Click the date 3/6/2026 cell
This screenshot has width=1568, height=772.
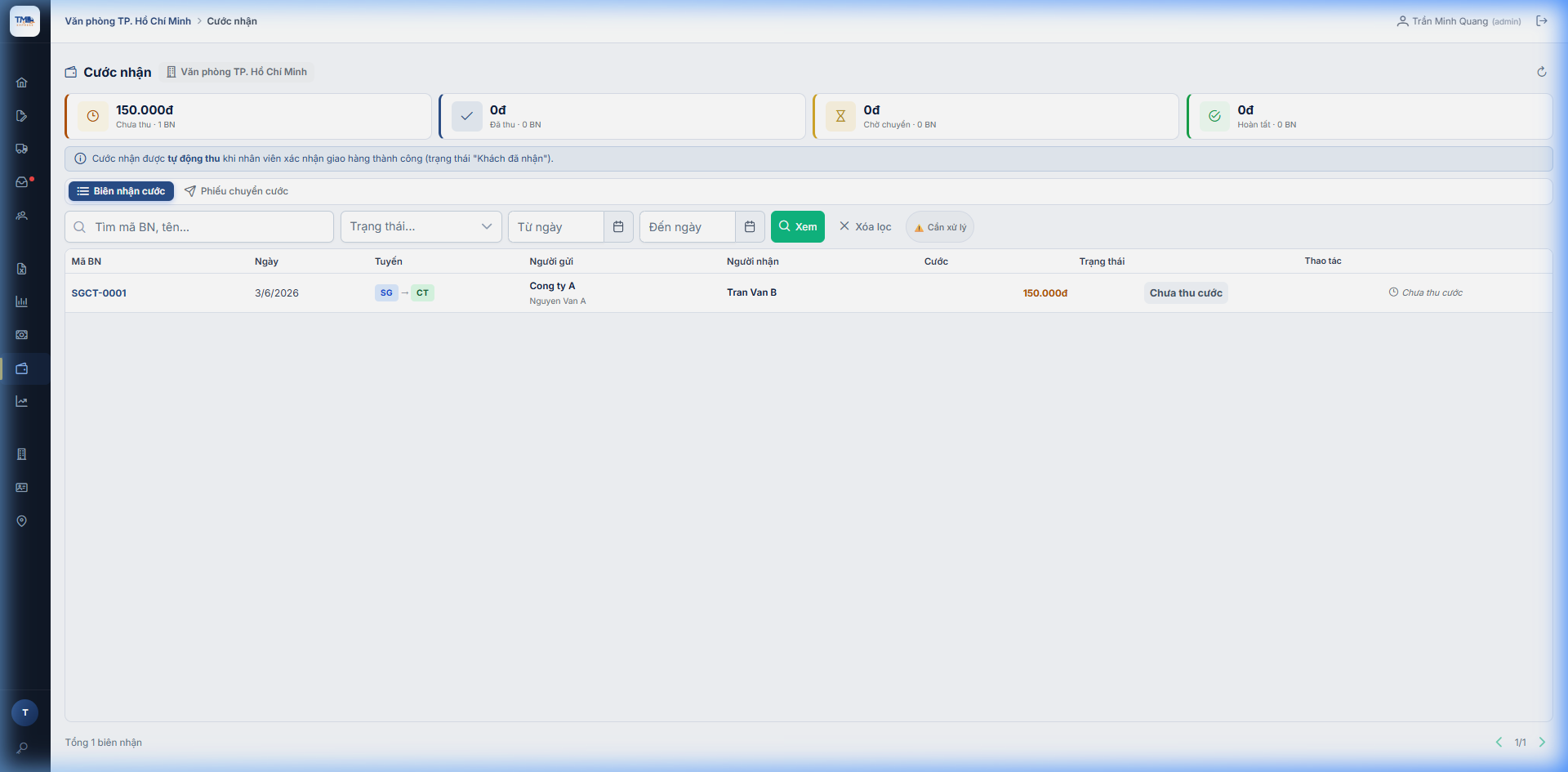tap(277, 293)
